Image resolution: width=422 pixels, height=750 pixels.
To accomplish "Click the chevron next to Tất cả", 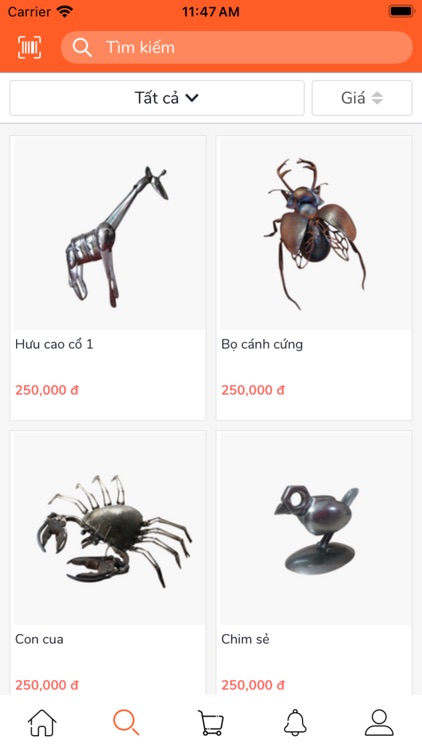I will coord(192,98).
